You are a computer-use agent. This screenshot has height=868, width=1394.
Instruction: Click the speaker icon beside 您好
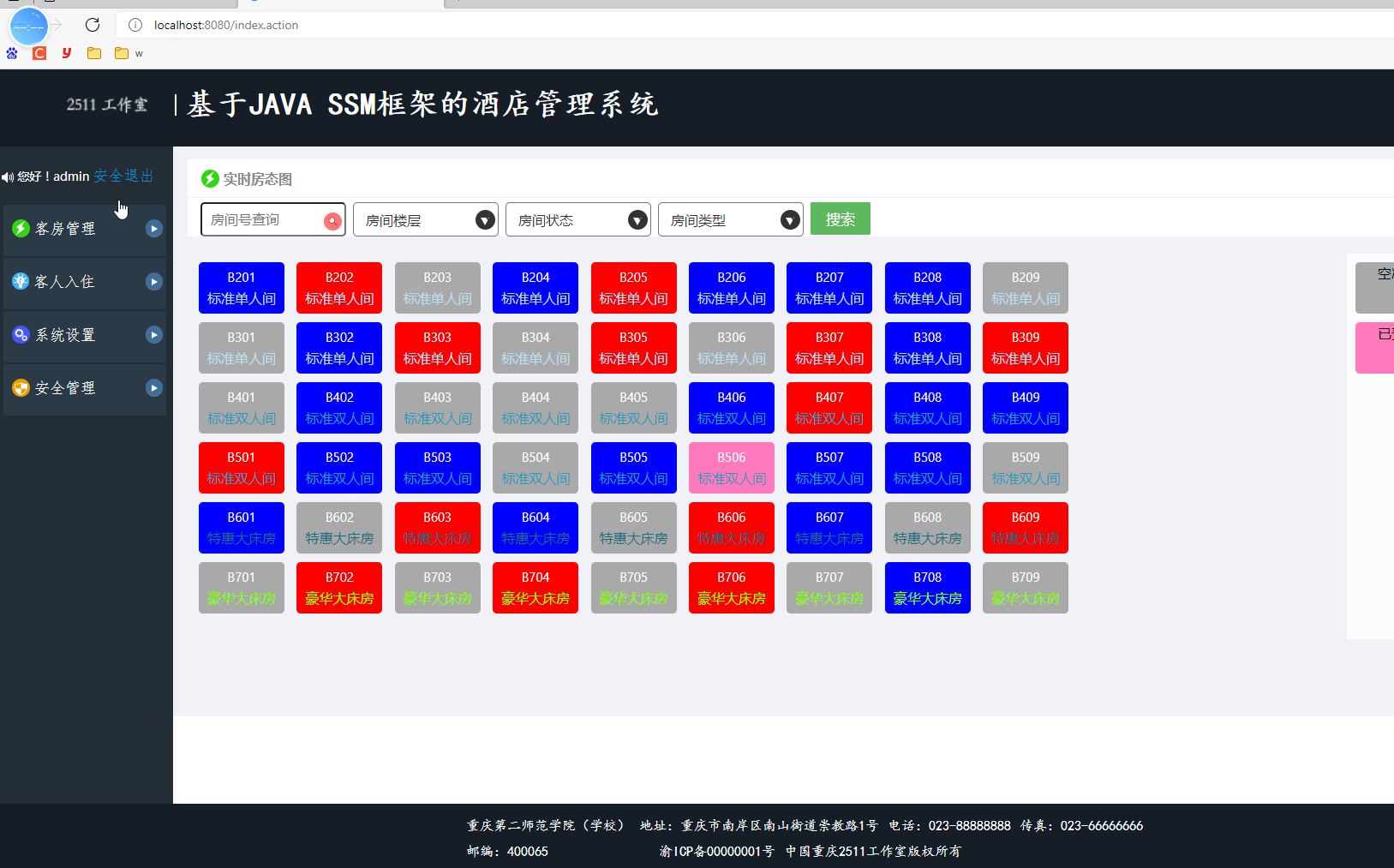click(x=8, y=177)
